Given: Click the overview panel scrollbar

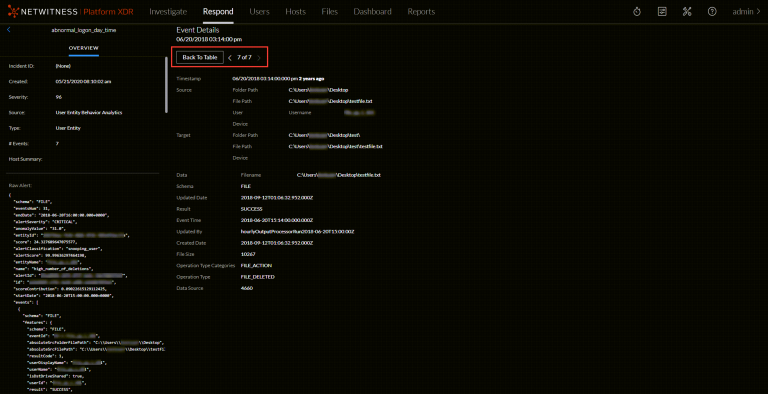Looking at the screenshot, I should pyautogui.click(x=167, y=84).
